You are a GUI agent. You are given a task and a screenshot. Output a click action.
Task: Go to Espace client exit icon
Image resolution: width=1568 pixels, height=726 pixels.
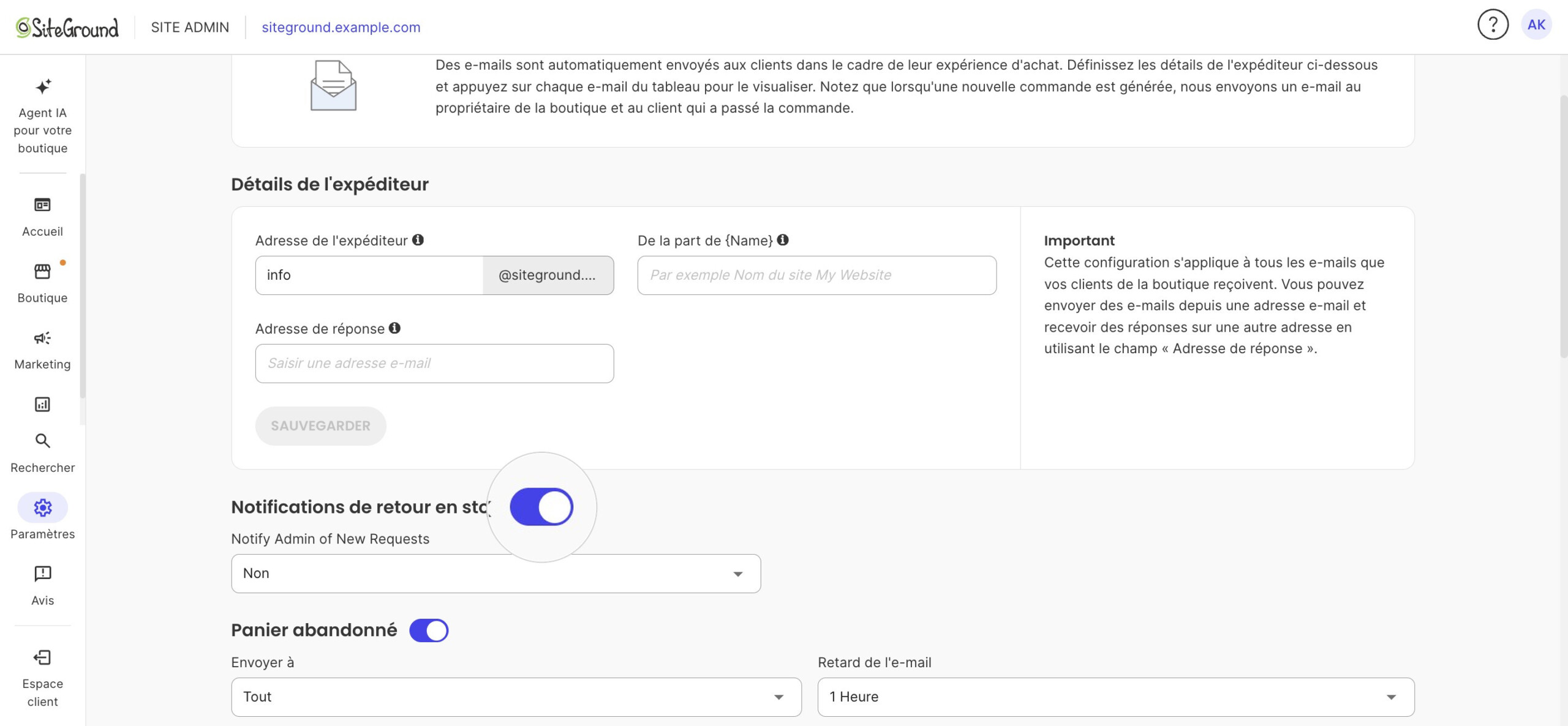pyautogui.click(x=42, y=657)
